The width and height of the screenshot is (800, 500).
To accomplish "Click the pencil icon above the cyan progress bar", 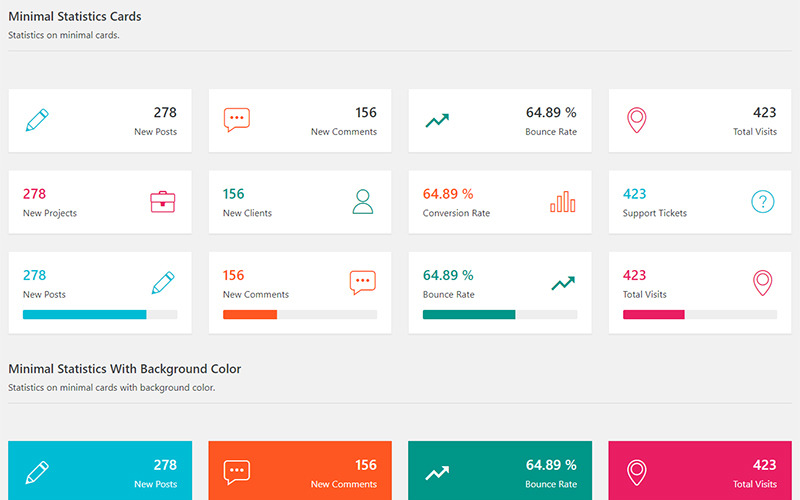I will pyautogui.click(x=163, y=283).
